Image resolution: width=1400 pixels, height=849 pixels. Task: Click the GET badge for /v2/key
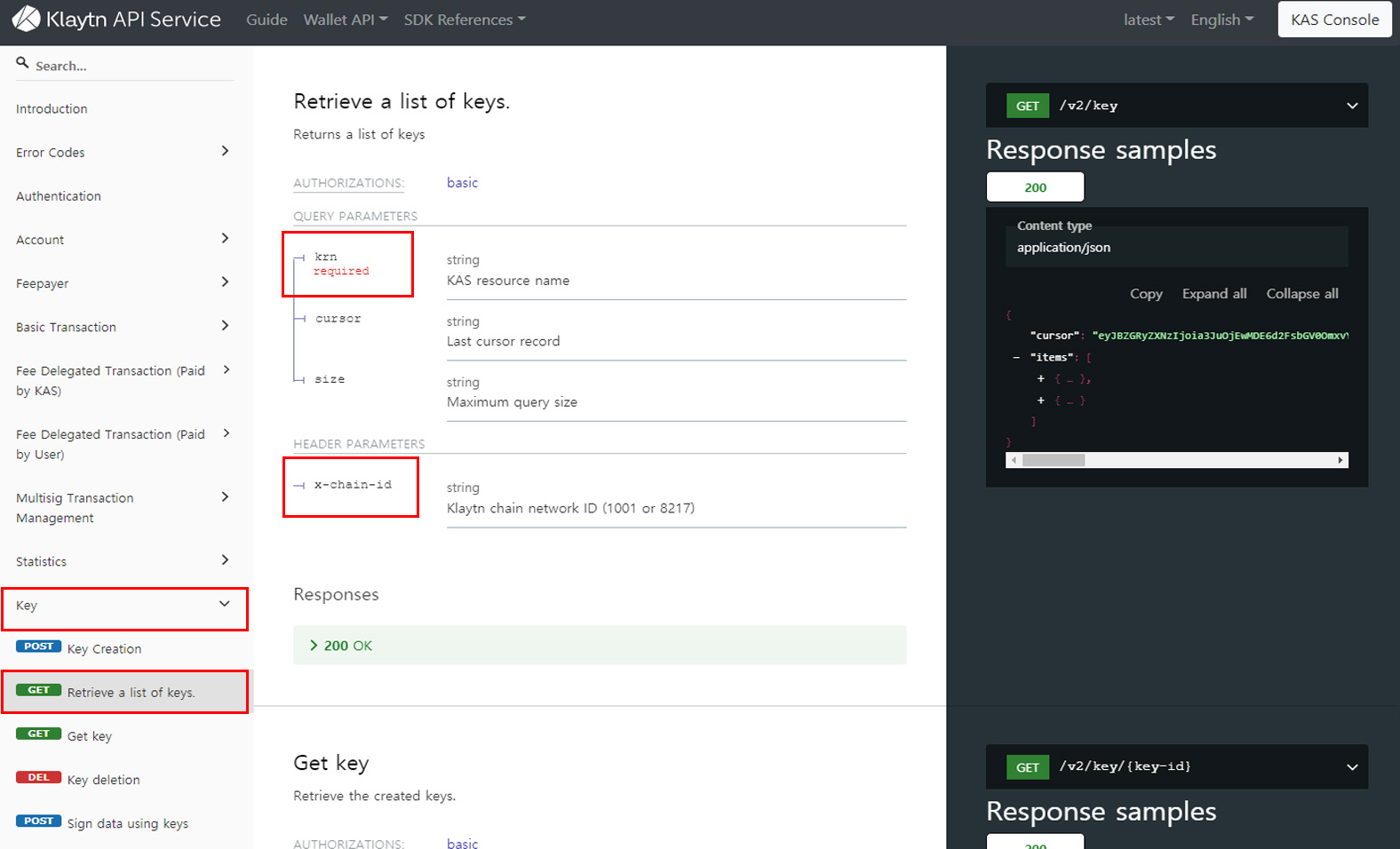tap(1027, 106)
